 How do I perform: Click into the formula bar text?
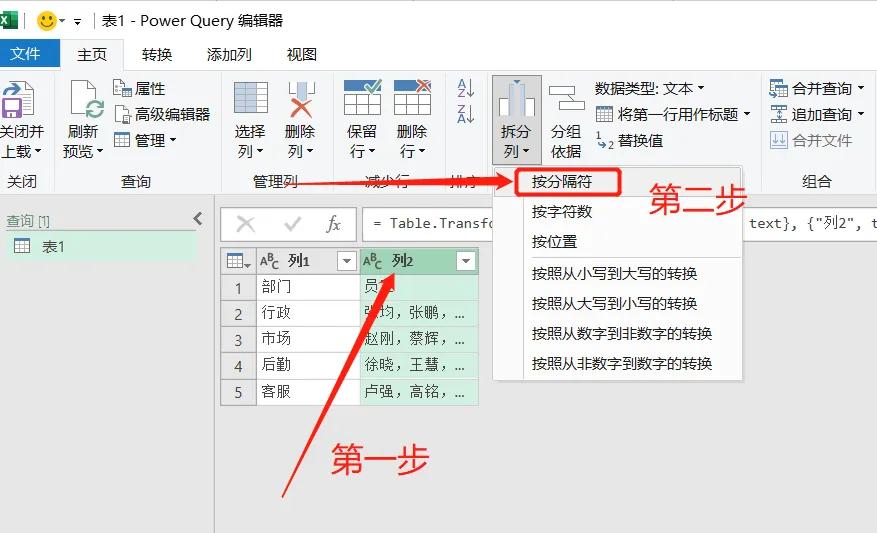tap(428, 224)
